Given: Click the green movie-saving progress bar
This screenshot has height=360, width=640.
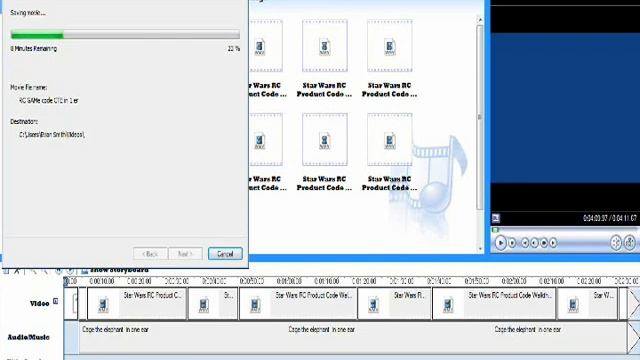Looking at the screenshot, I should (125, 35).
